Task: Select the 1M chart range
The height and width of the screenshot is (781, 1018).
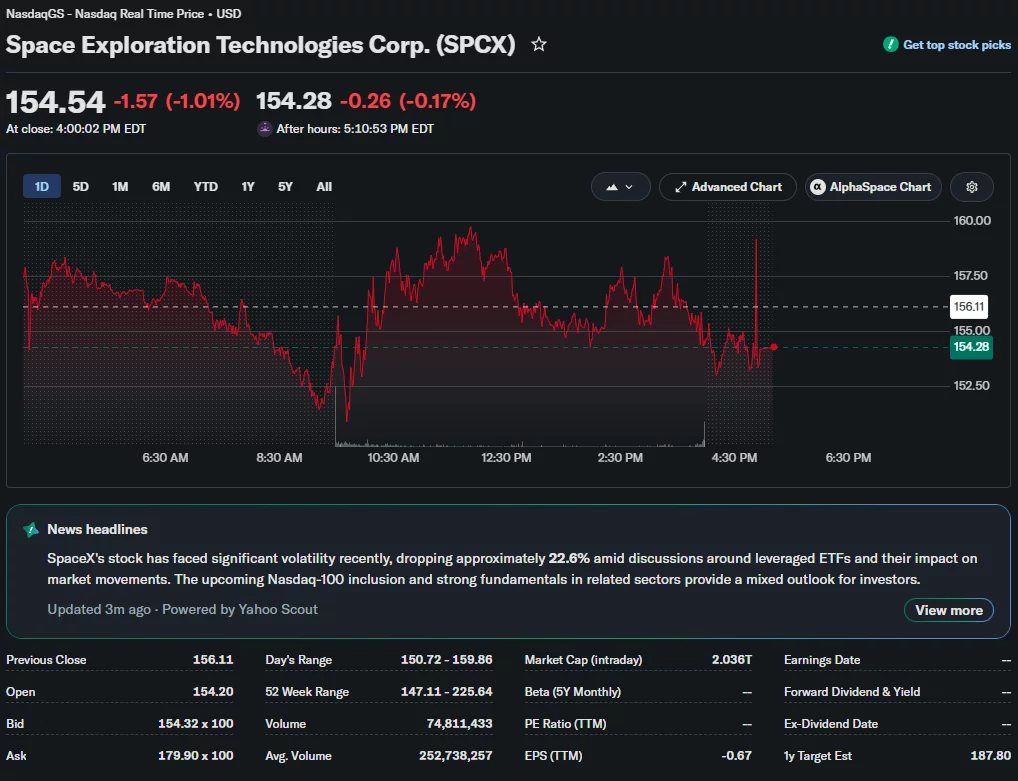Action: [x=120, y=186]
